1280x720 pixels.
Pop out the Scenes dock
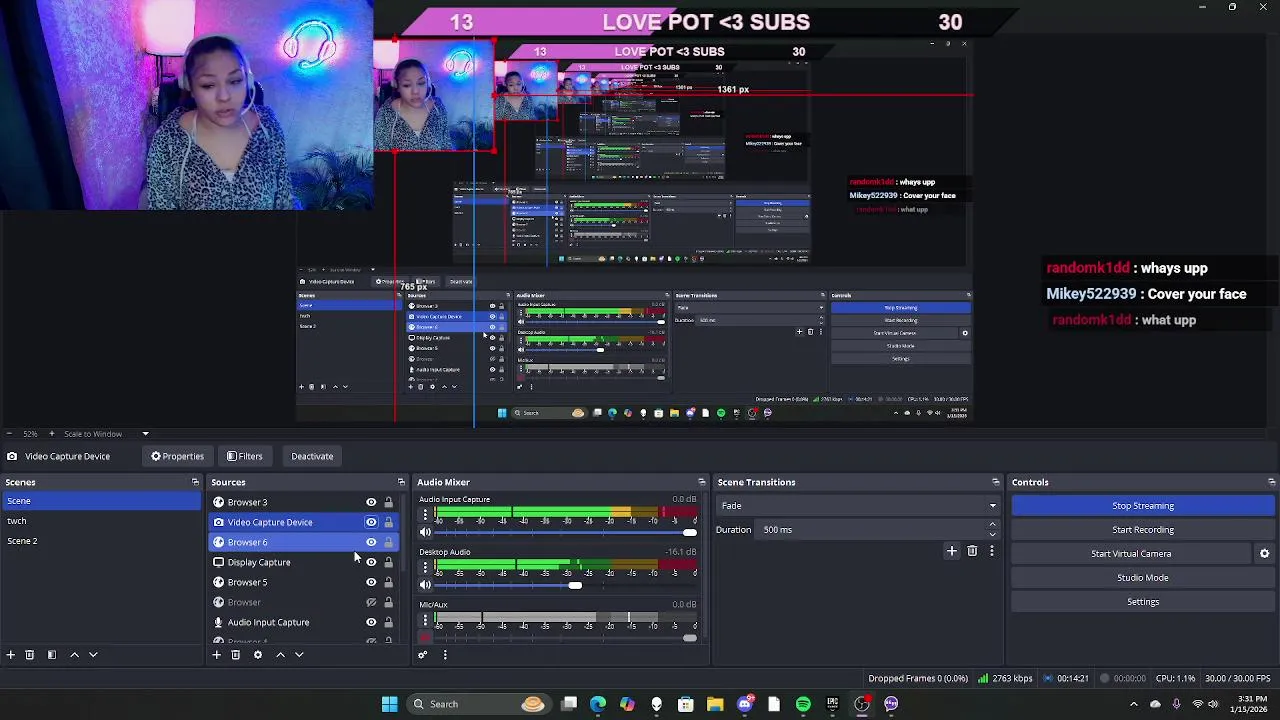coord(195,482)
